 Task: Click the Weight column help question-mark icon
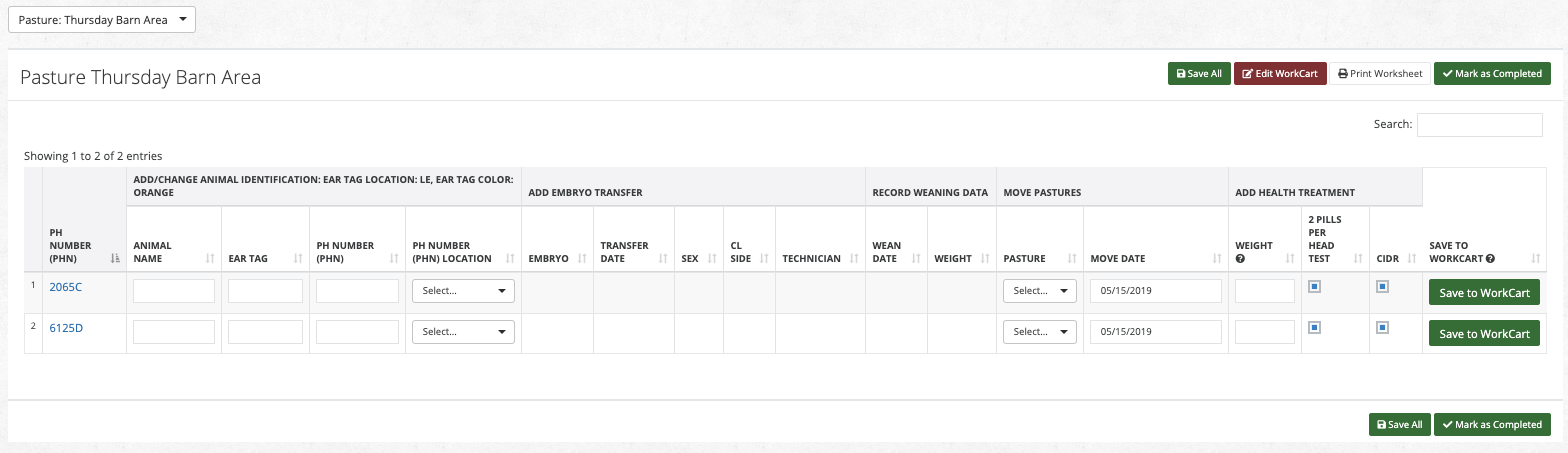1240,259
